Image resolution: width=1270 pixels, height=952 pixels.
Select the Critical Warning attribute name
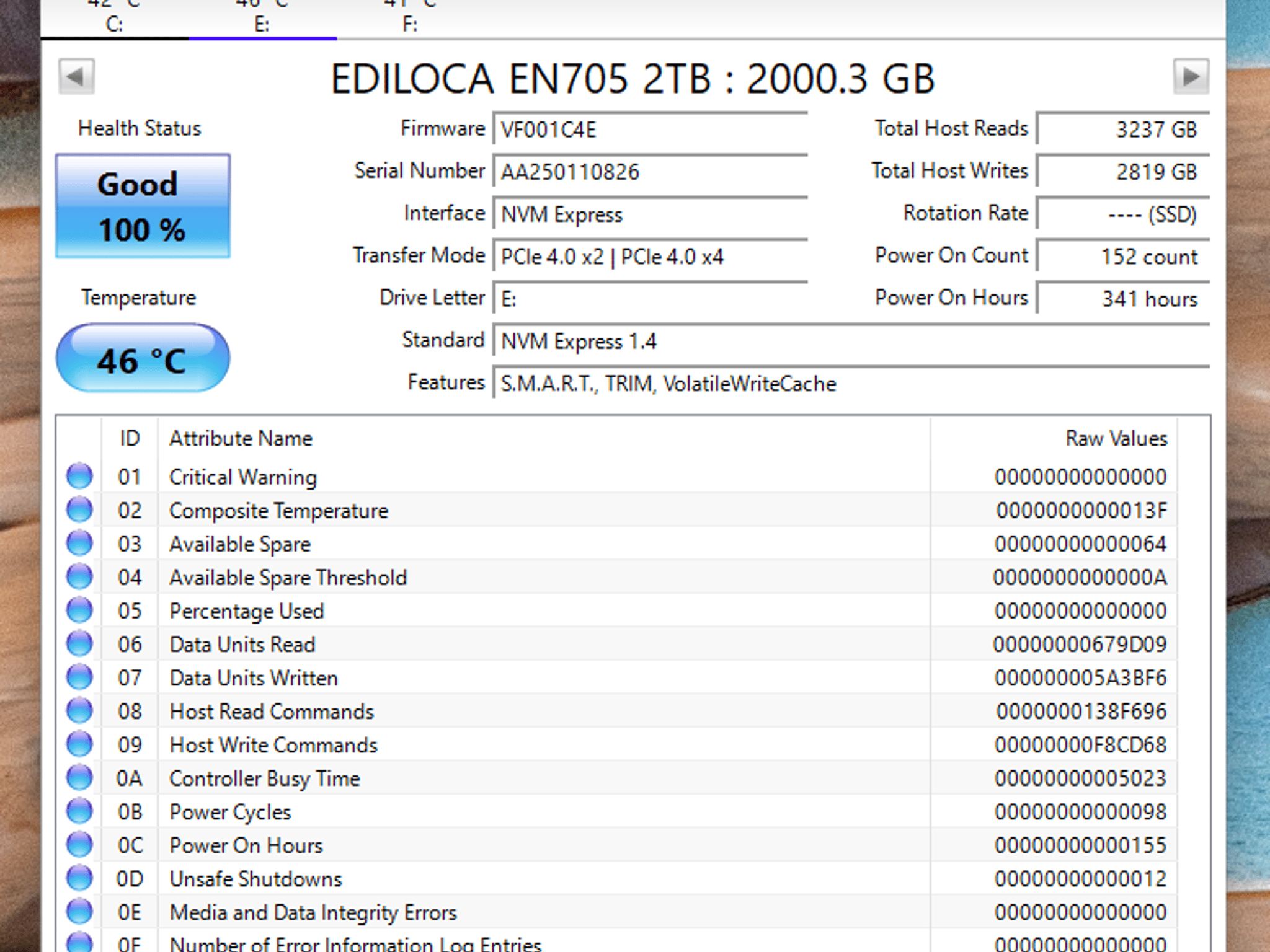tap(243, 477)
